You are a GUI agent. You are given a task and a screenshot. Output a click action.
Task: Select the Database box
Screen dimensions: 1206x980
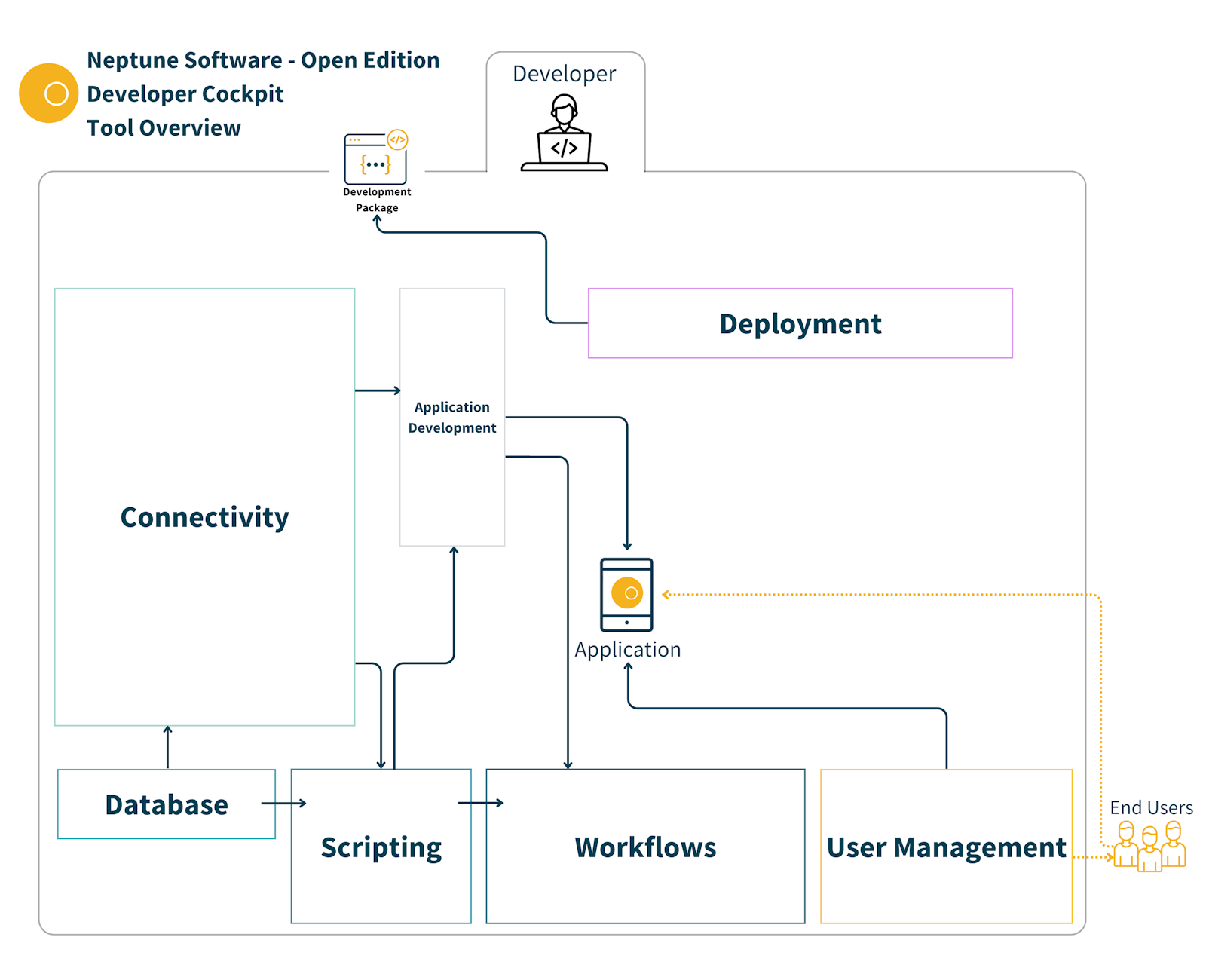click(166, 804)
